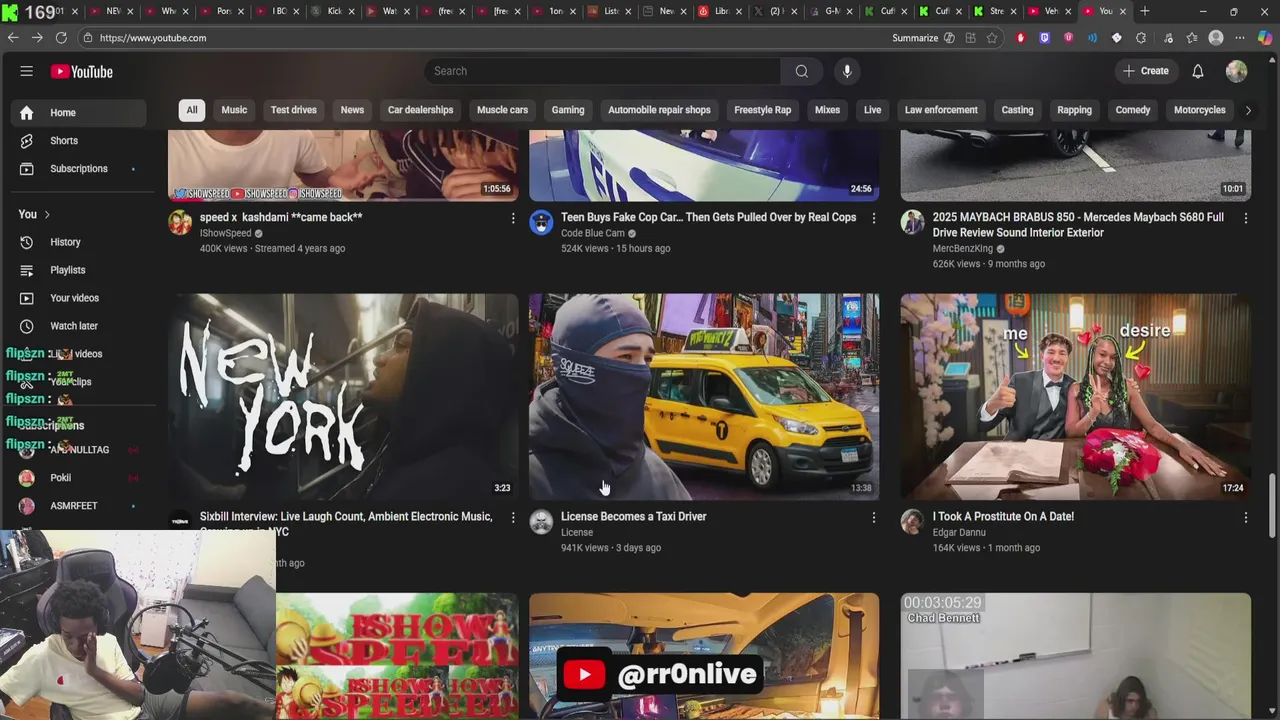Viewport: 1280px width, 720px height.
Task: Open options for 2025 Maybach Brabus video
Action: (x=1246, y=218)
